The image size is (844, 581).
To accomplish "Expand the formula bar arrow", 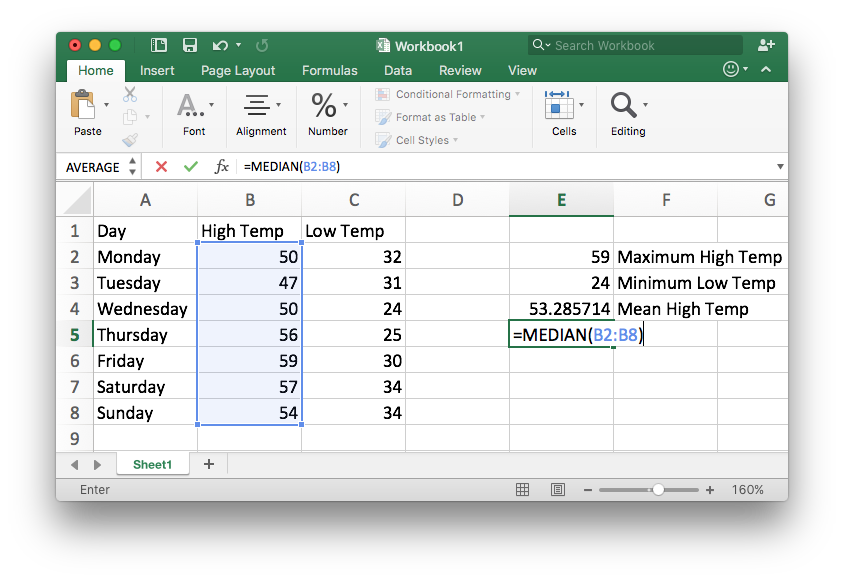I will [779, 167].
